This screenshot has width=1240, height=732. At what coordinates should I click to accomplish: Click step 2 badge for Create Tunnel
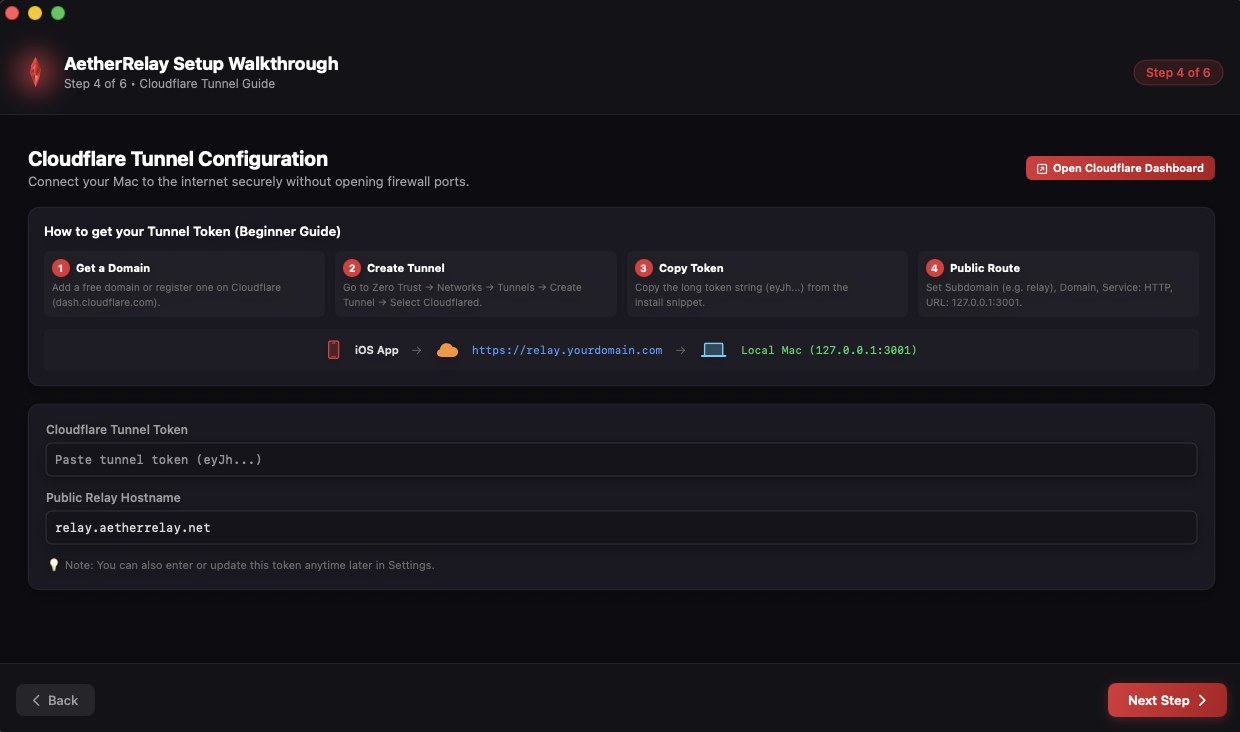click(x=352, y=268)
